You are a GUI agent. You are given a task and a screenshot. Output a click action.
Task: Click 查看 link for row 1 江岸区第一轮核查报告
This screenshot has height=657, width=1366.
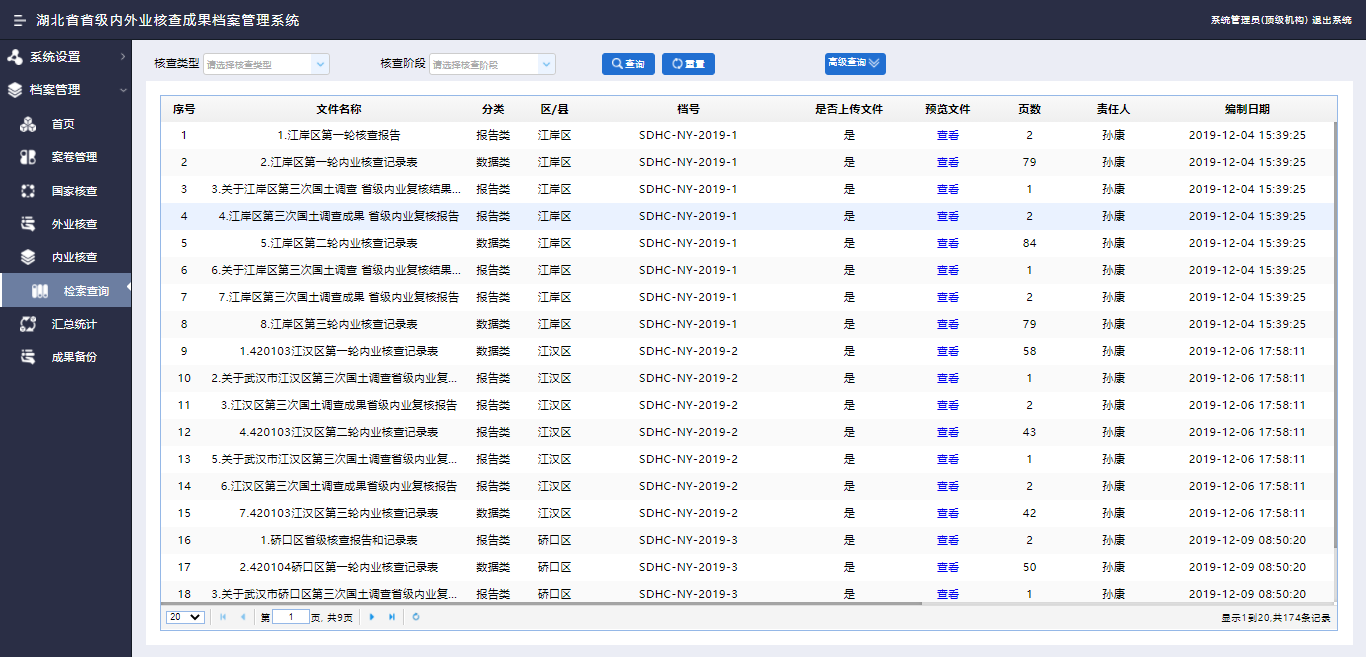(x=947, y=135)
